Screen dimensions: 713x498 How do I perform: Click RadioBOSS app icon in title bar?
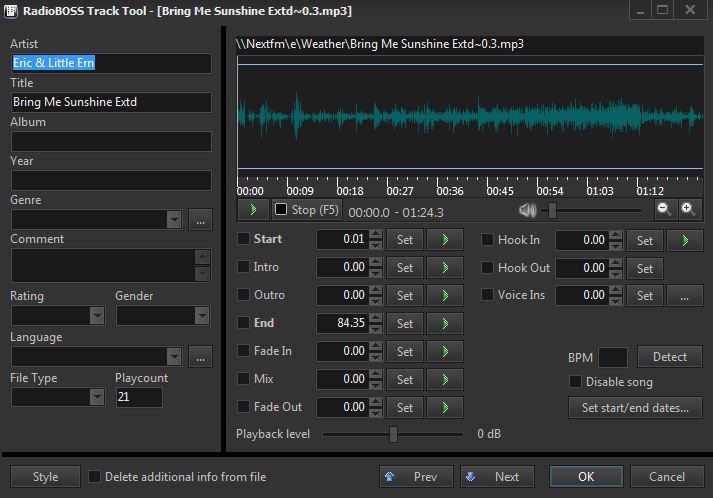10,11
